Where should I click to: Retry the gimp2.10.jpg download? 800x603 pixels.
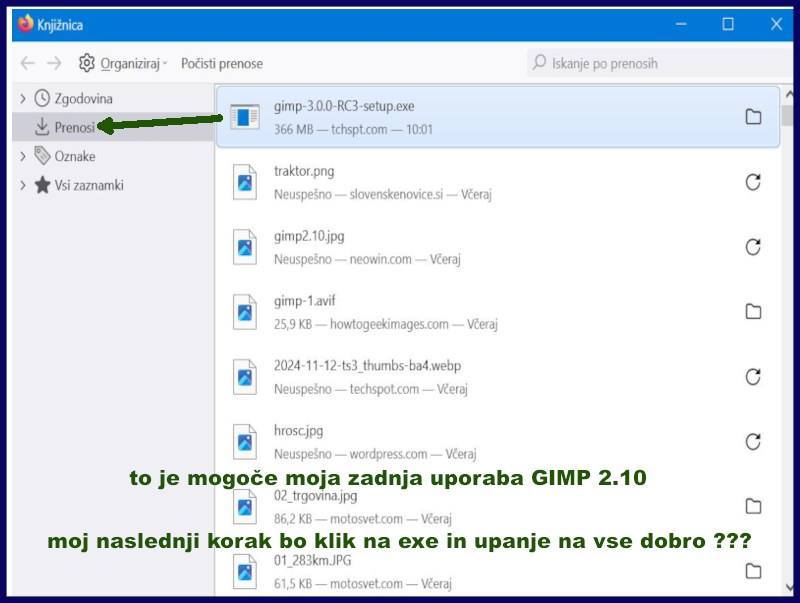point(753,247)
